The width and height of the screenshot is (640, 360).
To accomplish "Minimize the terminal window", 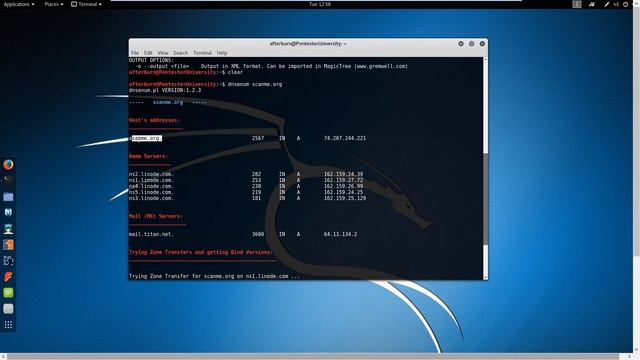I will point(461,44).
